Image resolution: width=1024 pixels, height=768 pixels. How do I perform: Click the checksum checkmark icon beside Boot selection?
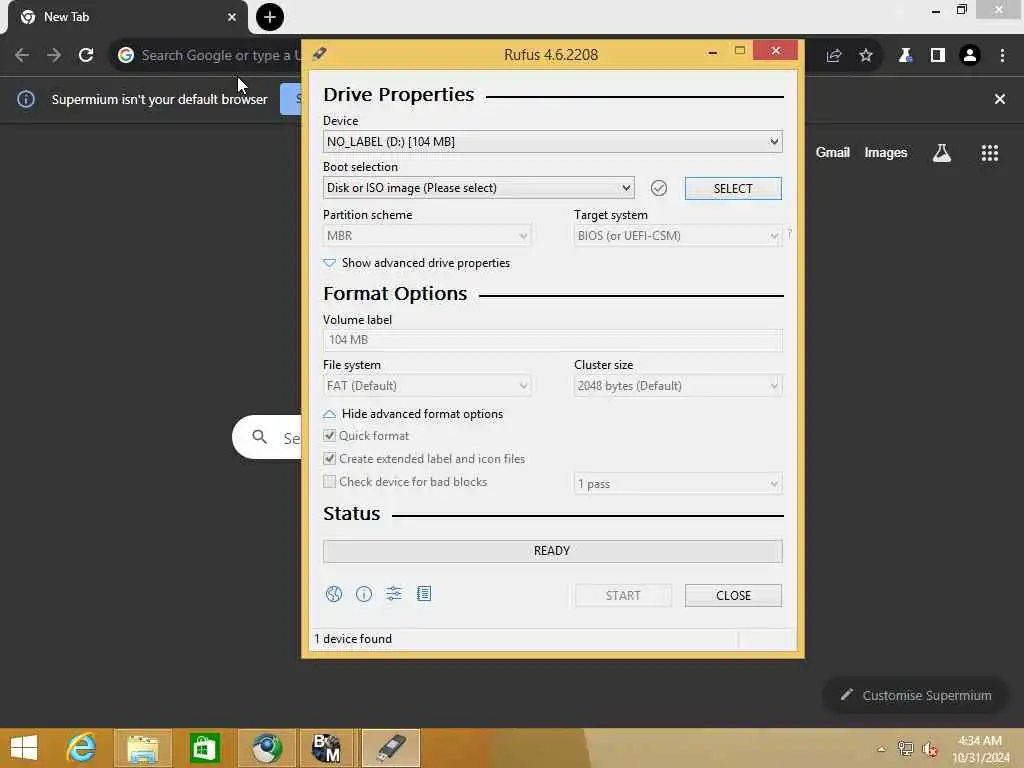coord(659,188)
